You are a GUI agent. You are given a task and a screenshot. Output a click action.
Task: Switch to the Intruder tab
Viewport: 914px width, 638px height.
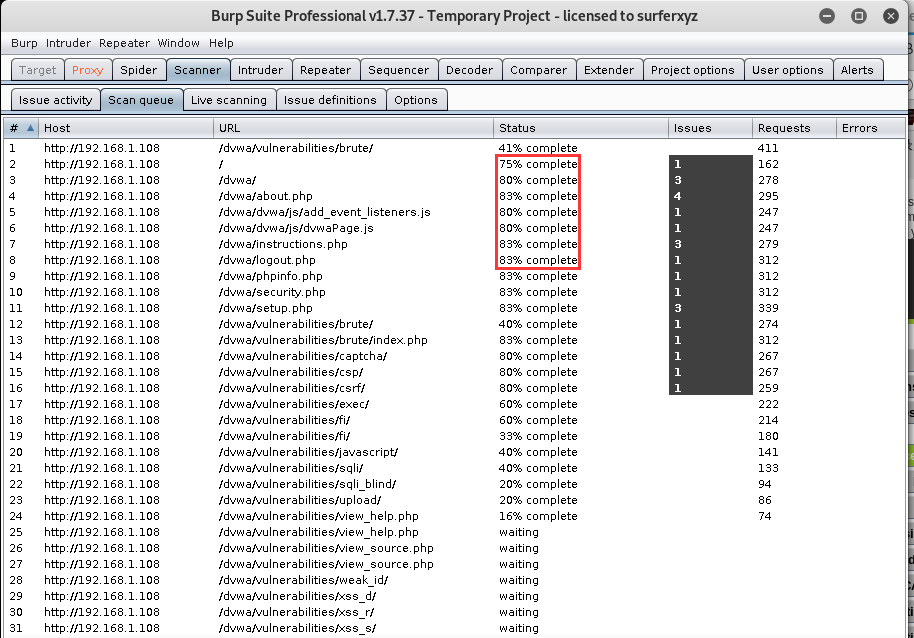click(x=260, y=70)
